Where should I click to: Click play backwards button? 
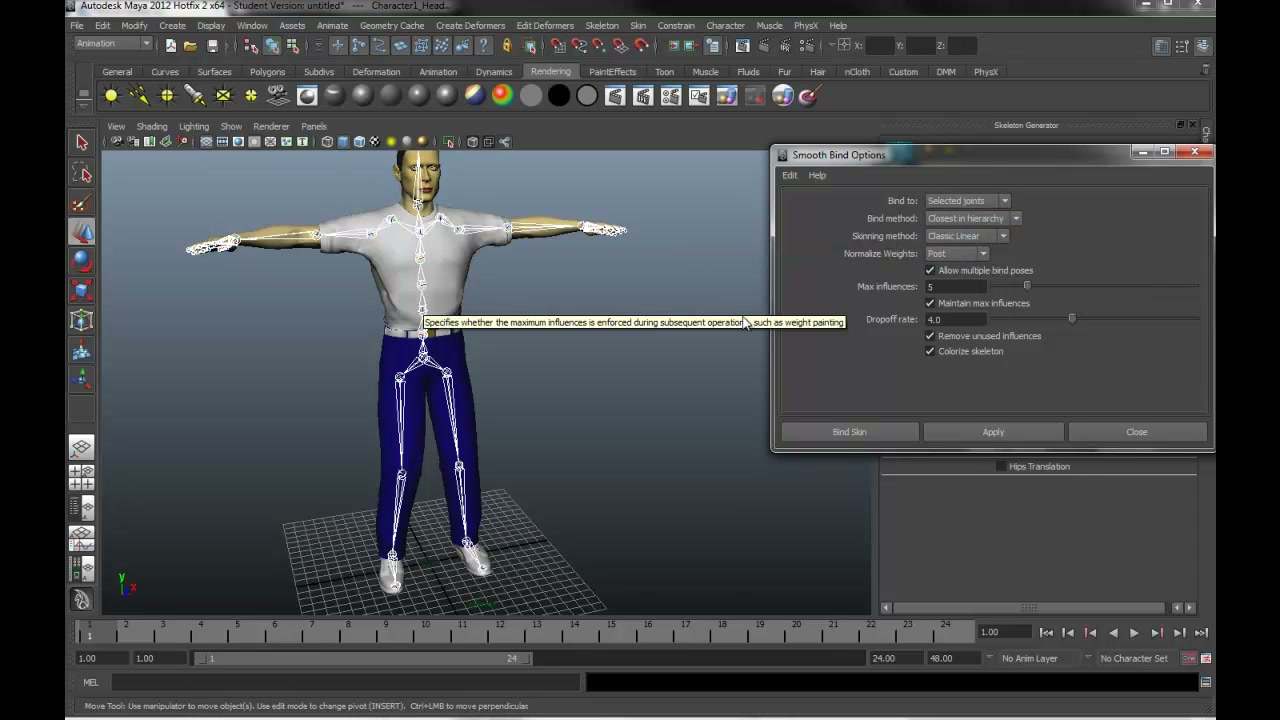coord(1113,633)
